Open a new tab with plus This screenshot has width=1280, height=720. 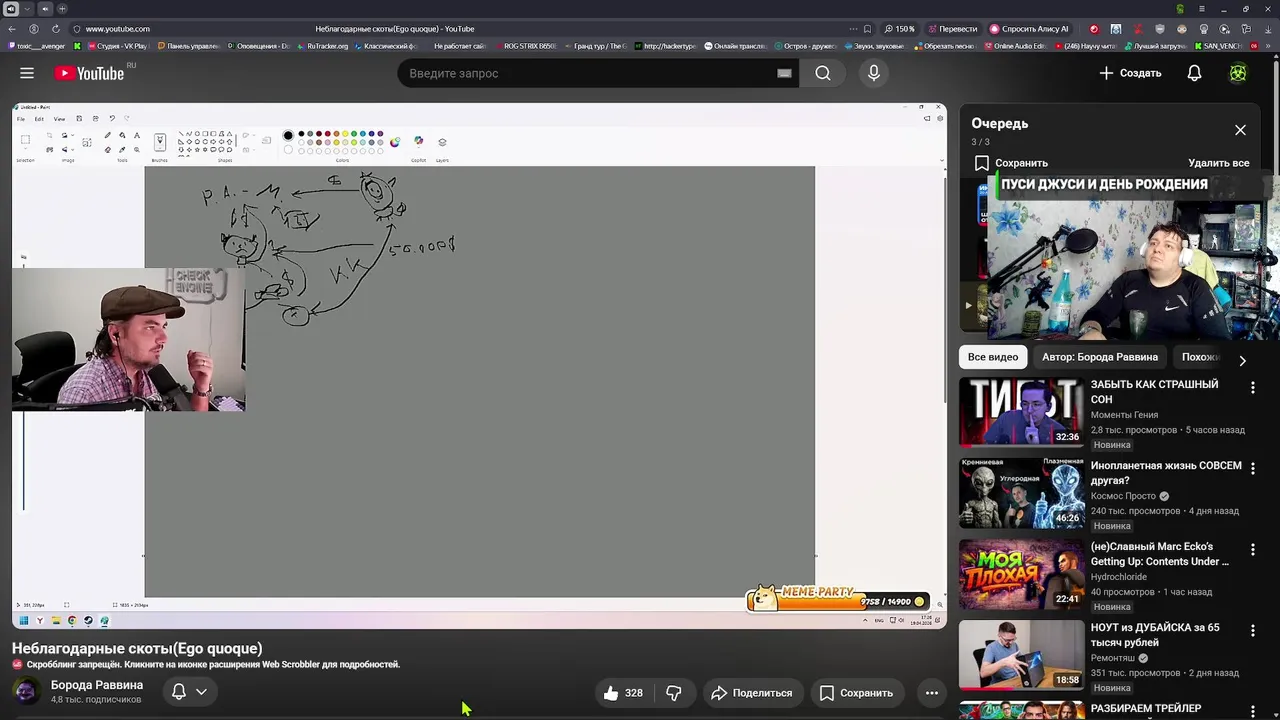coord(63,9)
